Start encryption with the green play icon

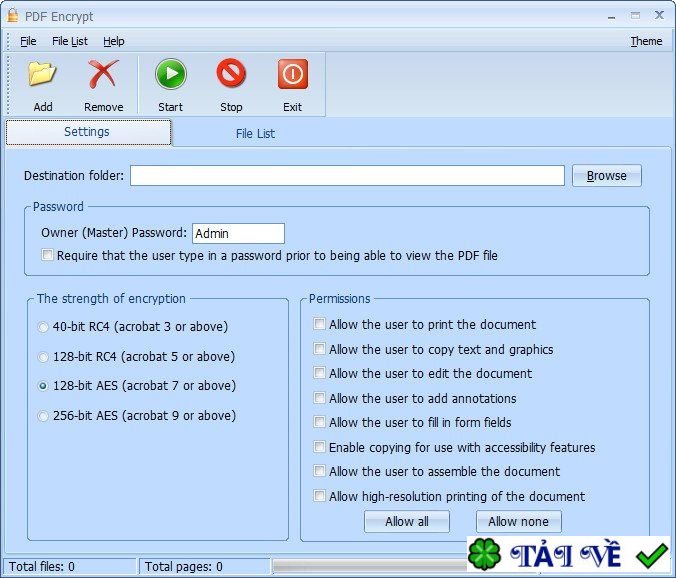(x=171, y=74)
